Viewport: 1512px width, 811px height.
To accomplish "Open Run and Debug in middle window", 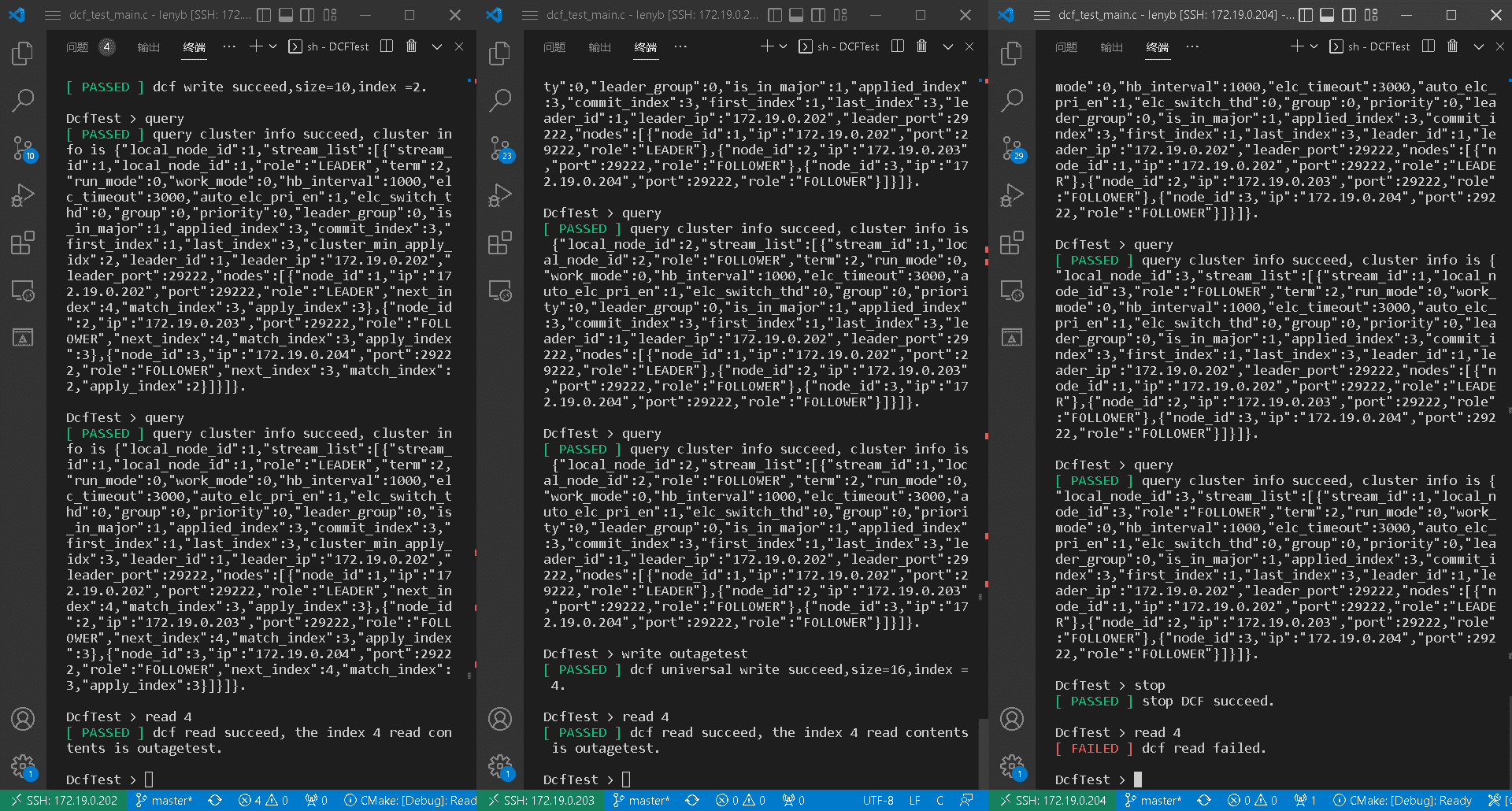I will (500, 194).
